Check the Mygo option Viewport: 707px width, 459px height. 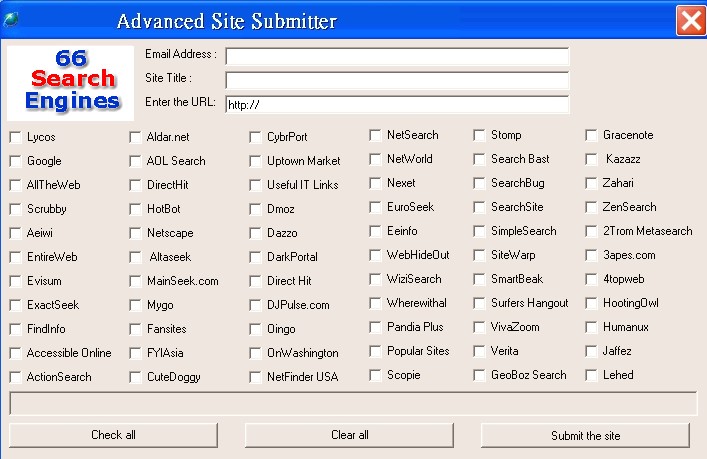(x=135, y=305)
